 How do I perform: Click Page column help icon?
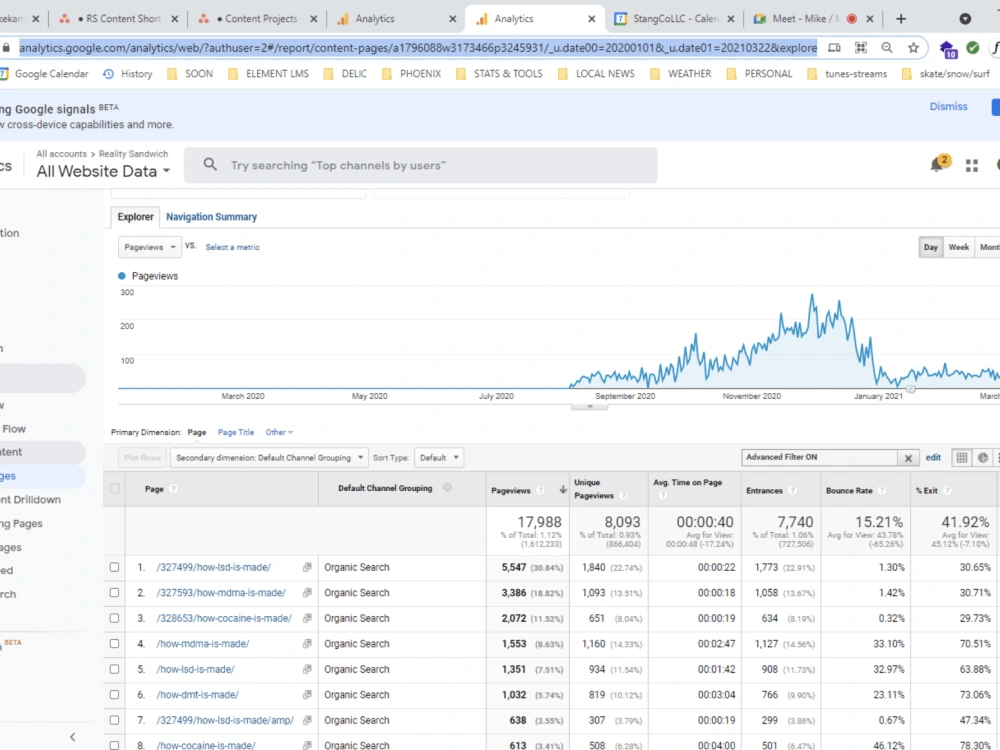(x=173, y=489)
